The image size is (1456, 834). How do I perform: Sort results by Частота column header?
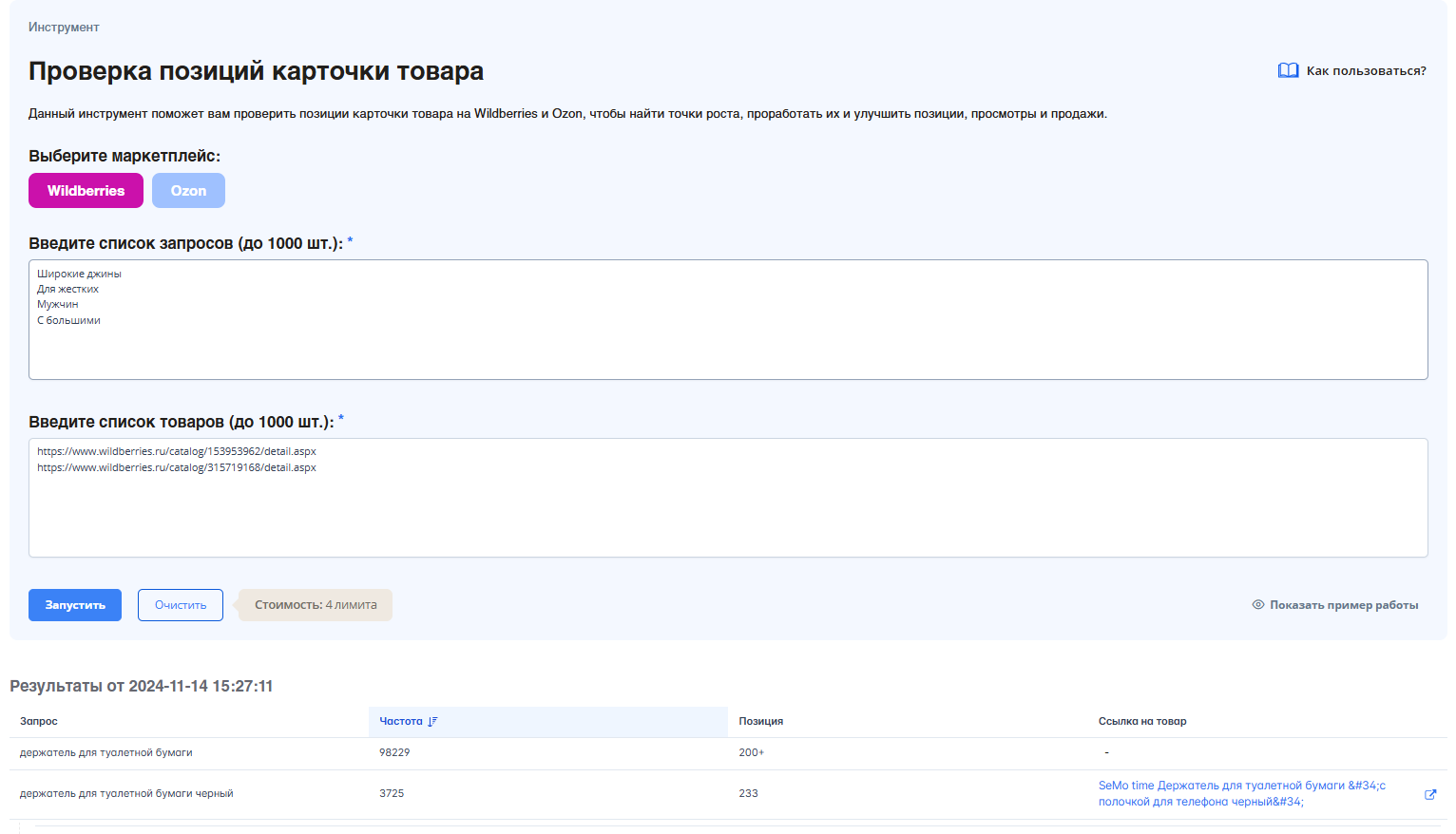pyautogui.click(x=401, y=722)
